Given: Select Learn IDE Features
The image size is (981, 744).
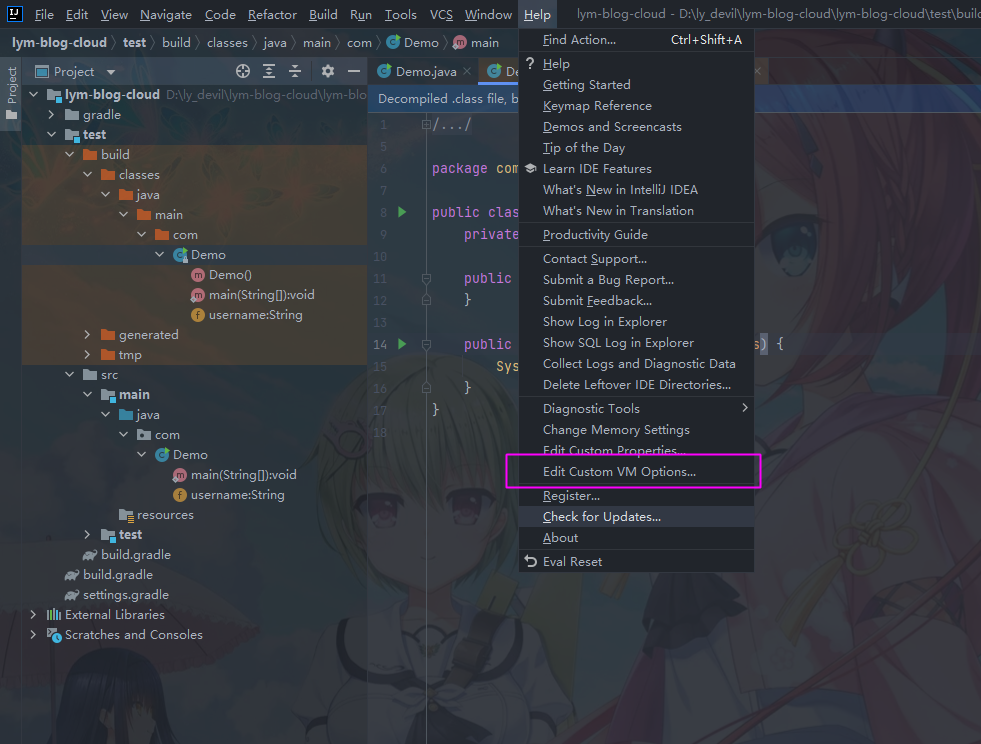Looking at the screenshot, I should tap(636, 169).
